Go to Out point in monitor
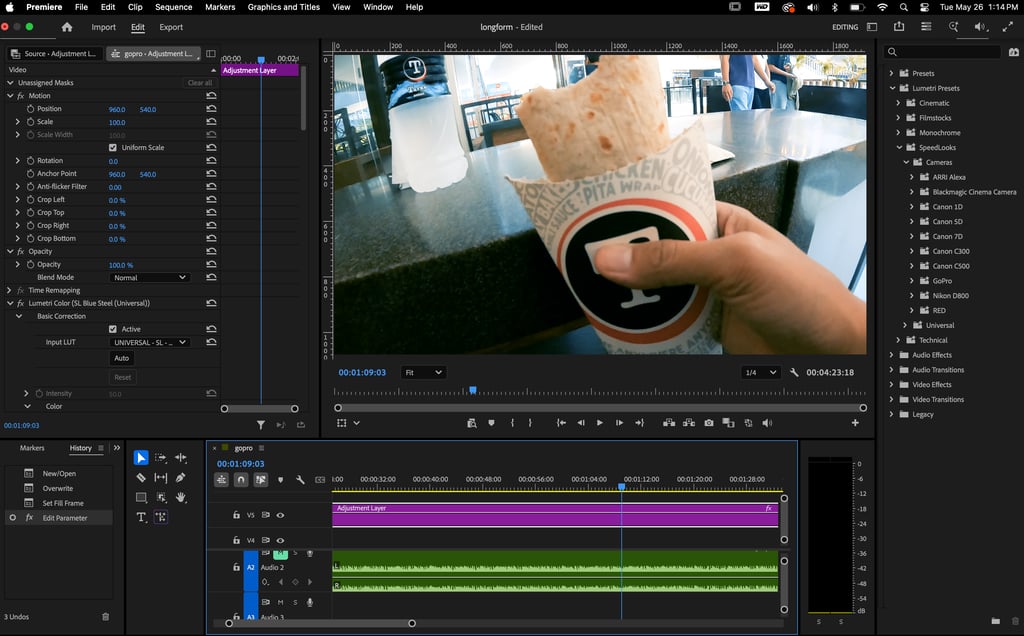The height and width of the screenshot is (636, 1024). pyautogui.click(x=639, y=423)
